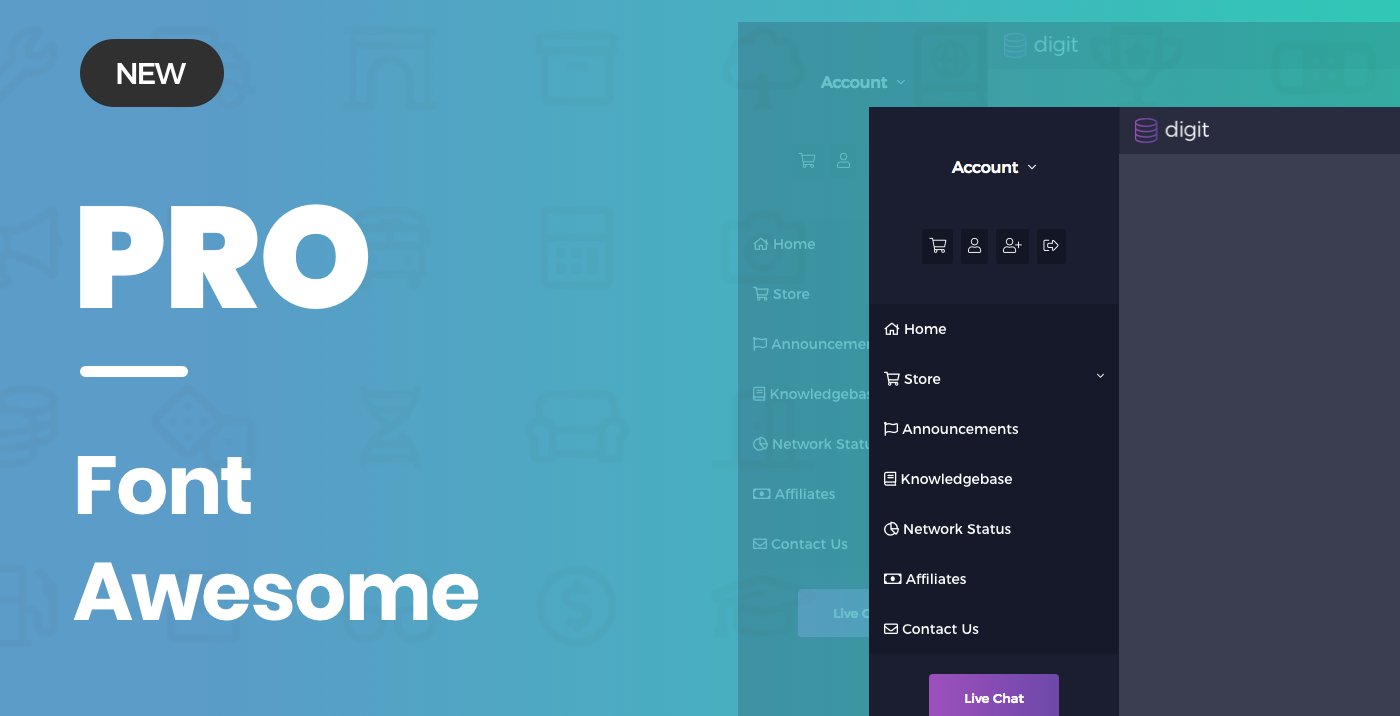
Task: Open the Account dropdown in faded teal sidebar
Action: (863, 82)
